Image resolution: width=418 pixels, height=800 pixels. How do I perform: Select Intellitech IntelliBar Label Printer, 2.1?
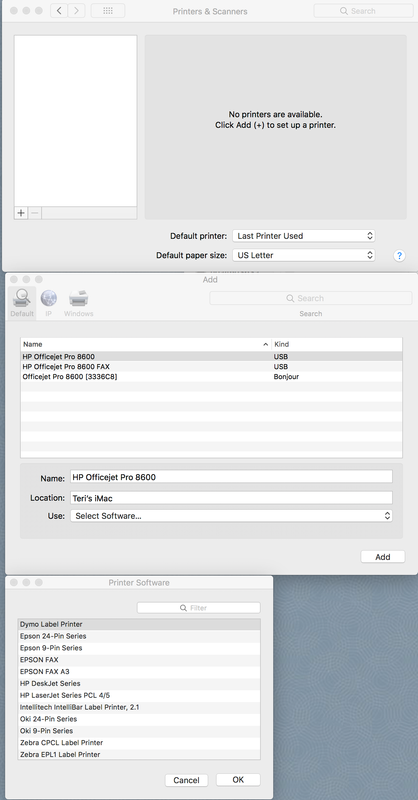tap(139, 707)
